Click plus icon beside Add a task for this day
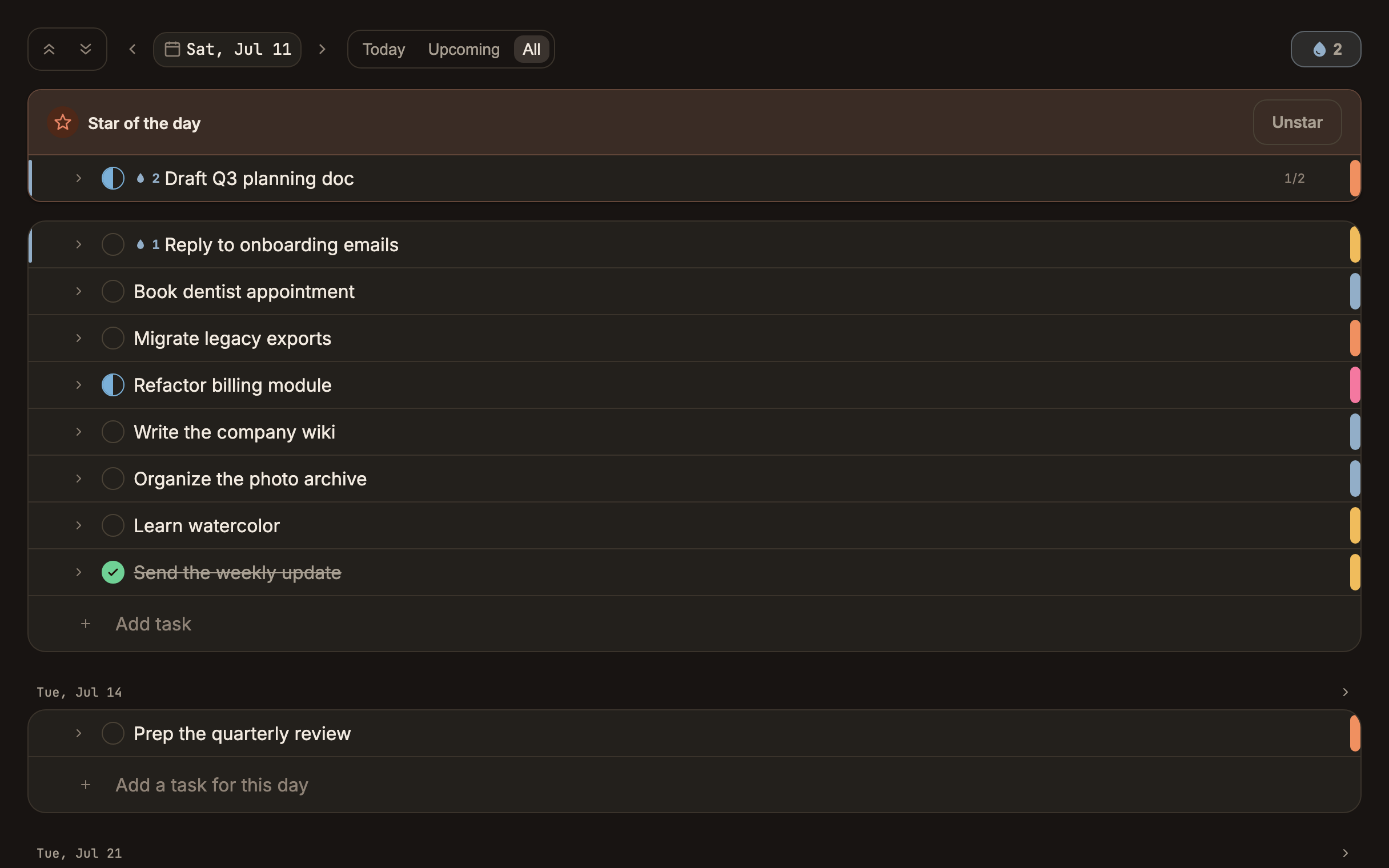This screenshot has height=868, width=1389. (x=86, y=785)
